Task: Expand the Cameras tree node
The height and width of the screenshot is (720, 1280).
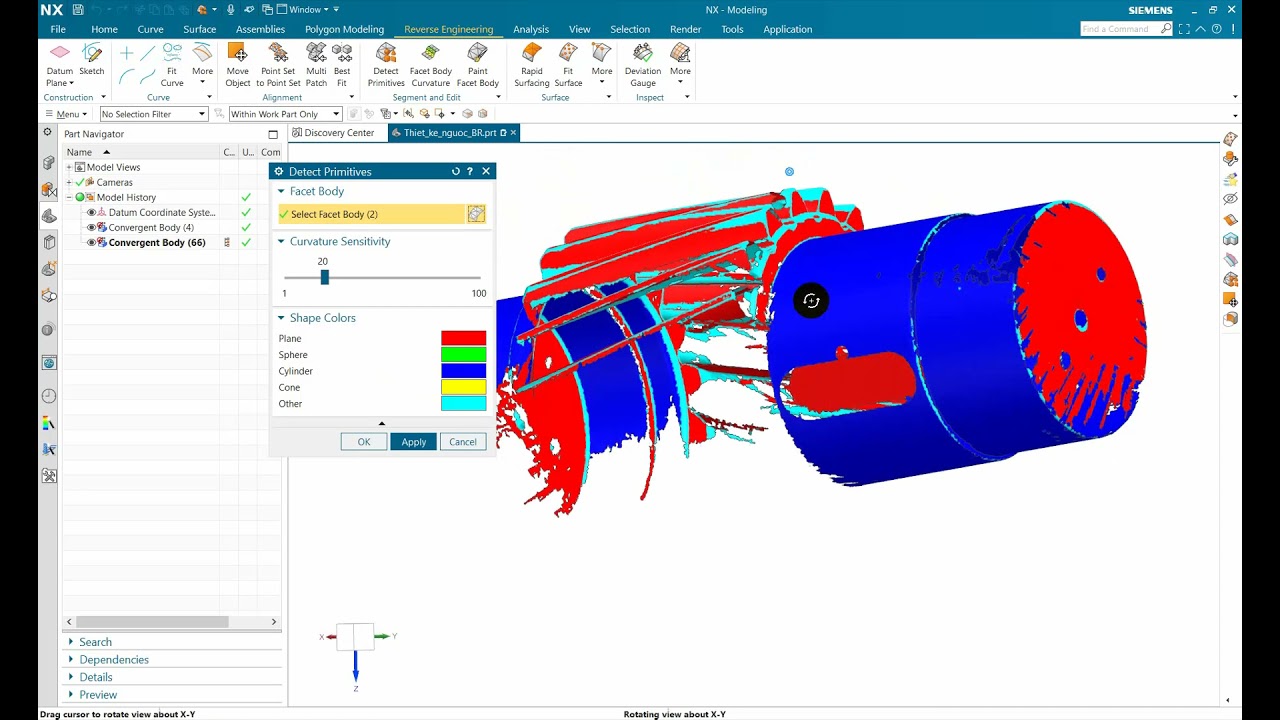Action: 69,182
